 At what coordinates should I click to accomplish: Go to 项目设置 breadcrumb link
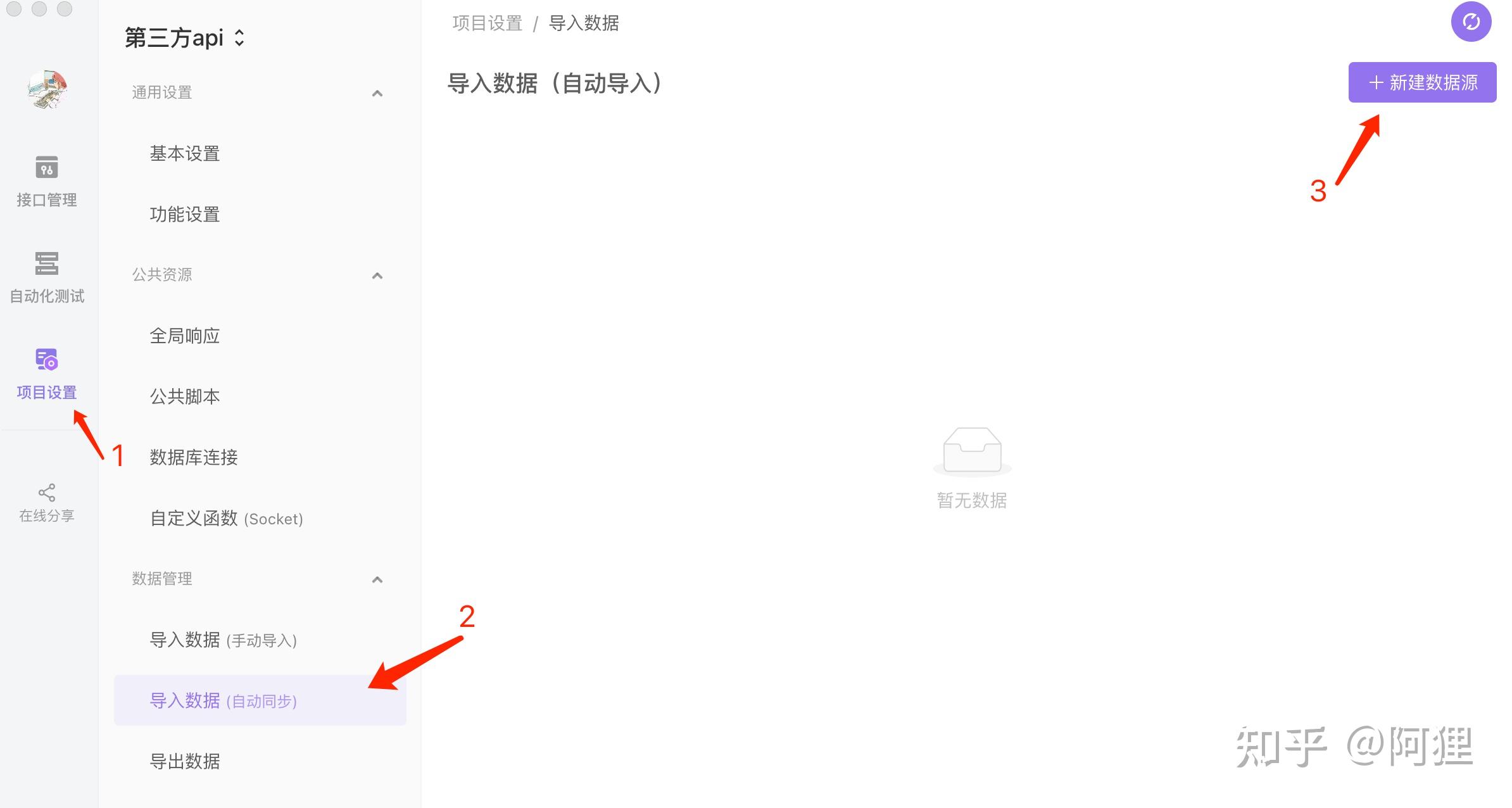[x=487, y=23]
